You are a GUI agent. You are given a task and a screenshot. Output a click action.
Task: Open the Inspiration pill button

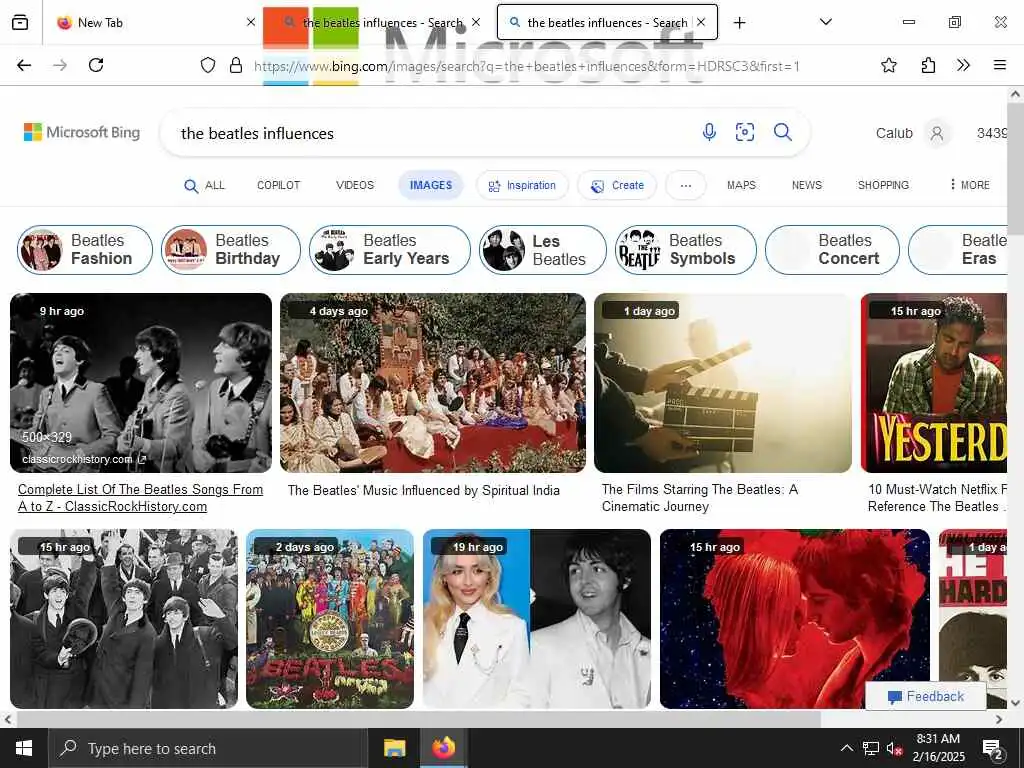pyautogui.click(x=522, y=185)
